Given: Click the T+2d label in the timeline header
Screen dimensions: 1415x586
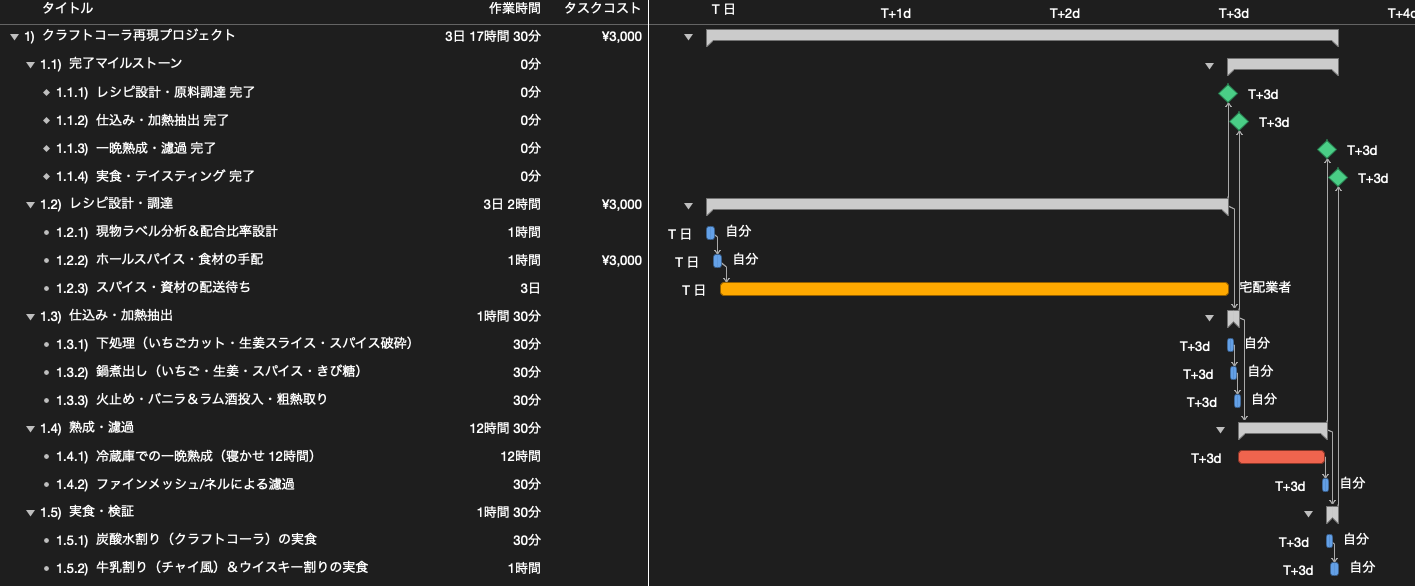Looking at the screenshot, I should coord(1065,13).
